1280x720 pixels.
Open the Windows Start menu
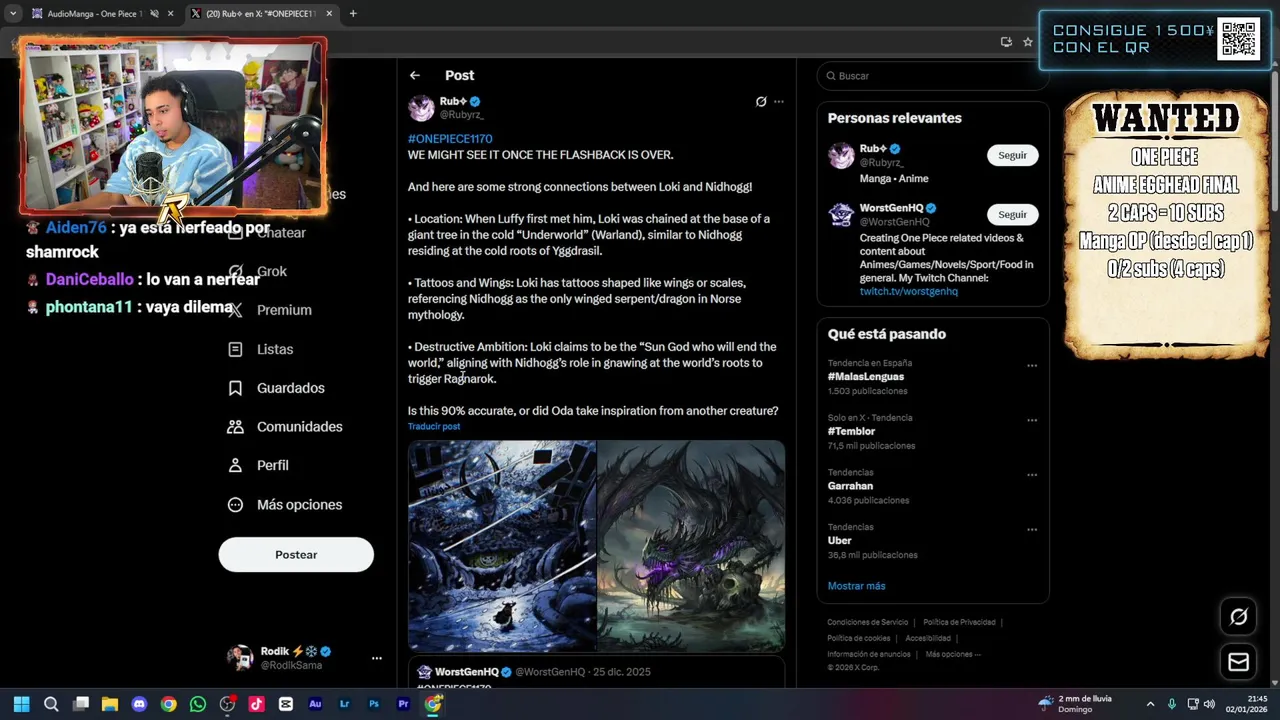22,704
